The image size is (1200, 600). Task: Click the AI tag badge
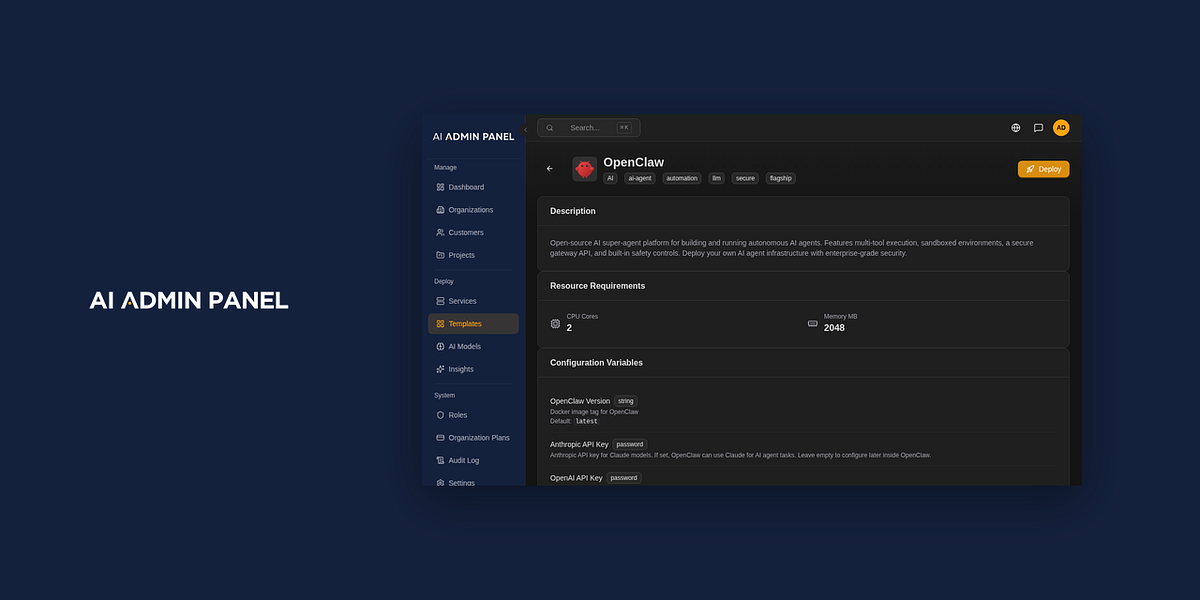[x=610, y=178]
